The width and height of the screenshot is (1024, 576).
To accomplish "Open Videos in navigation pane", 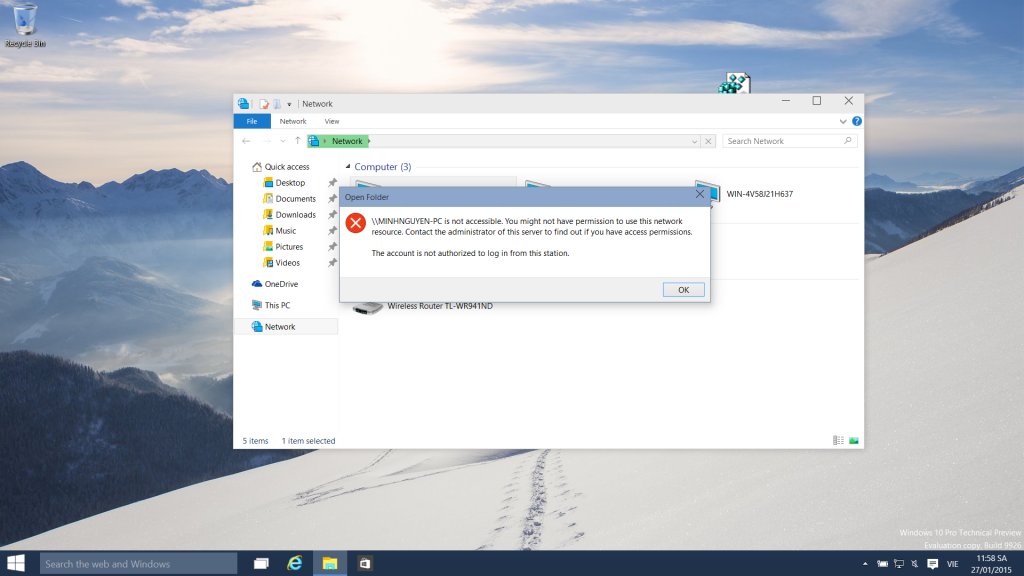I will (287, 263).
